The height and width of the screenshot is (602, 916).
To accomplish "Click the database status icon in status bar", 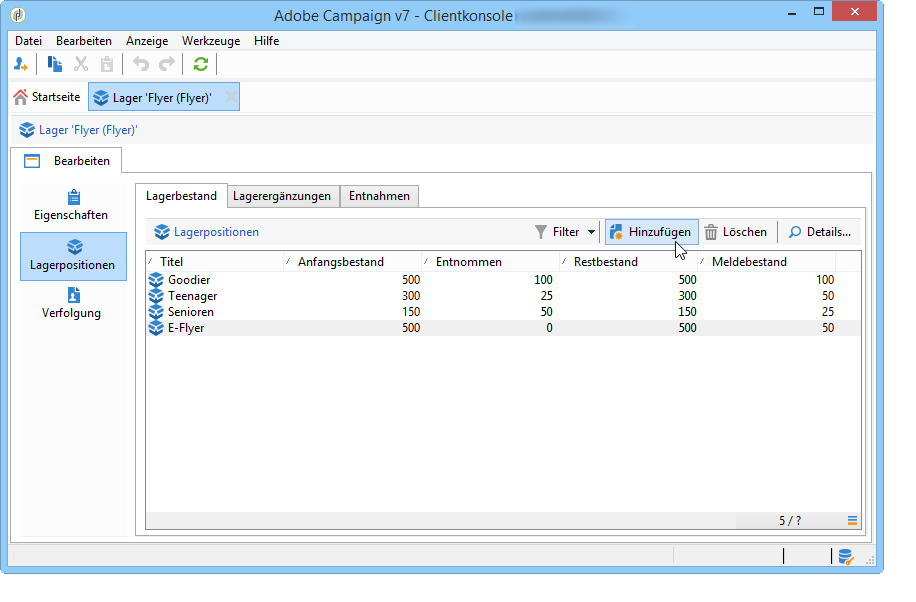I will pos(845,556).
